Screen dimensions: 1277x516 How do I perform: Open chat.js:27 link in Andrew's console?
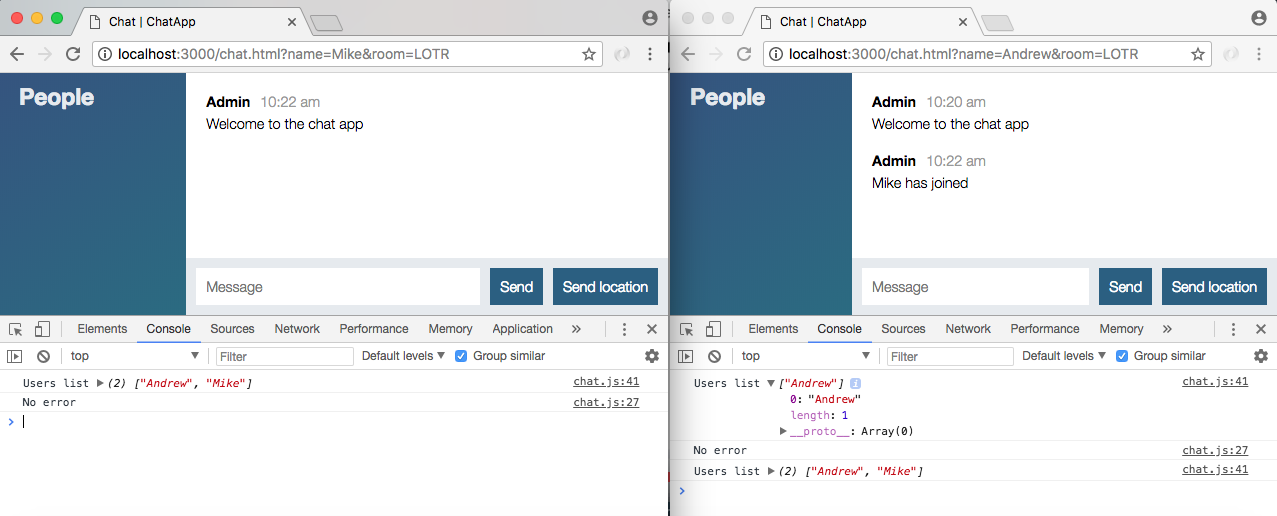pyautogui.click(x=1215, y=451)
